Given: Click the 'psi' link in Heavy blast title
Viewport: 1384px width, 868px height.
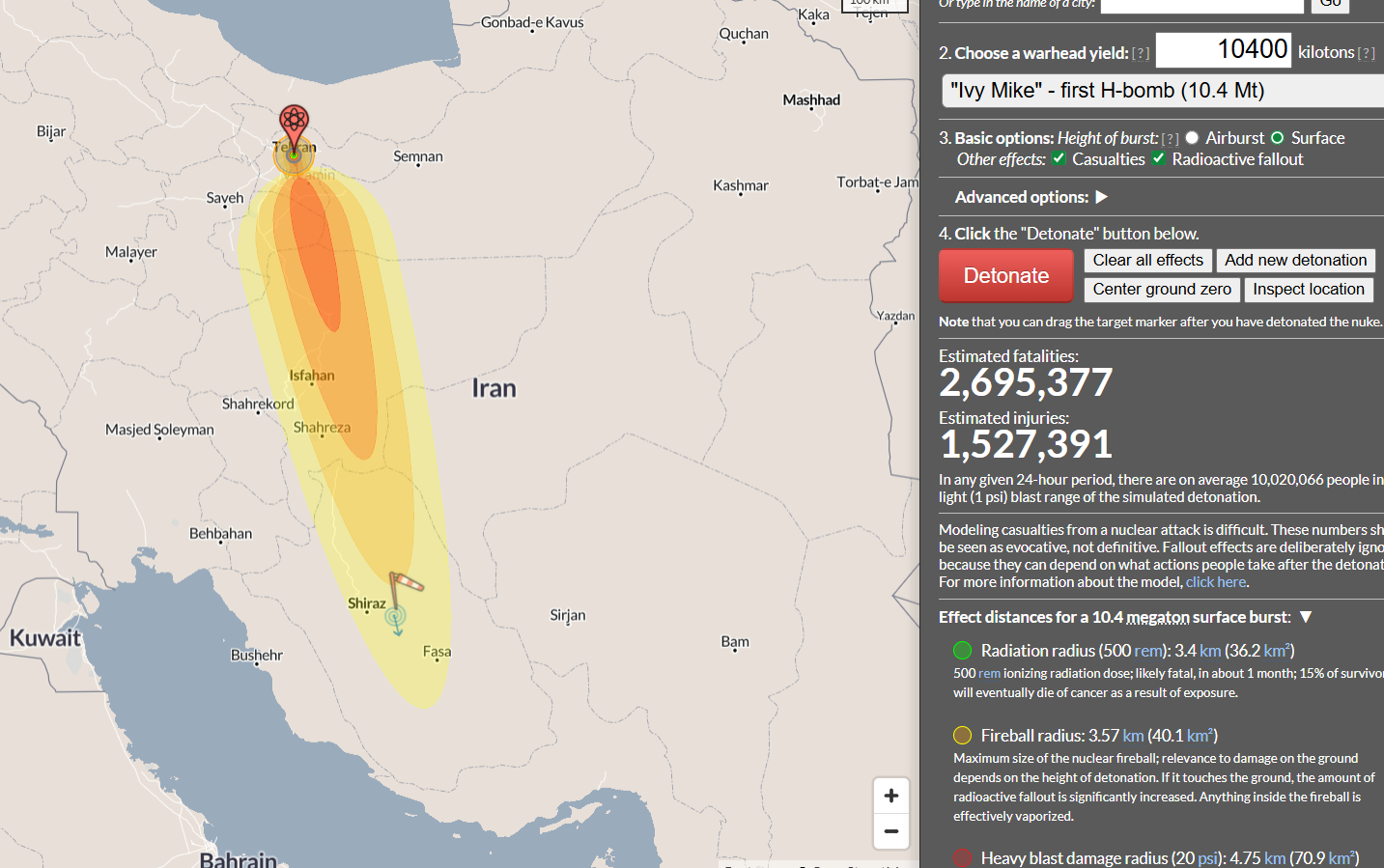Looking at the screenshot, I should (x=1208, y=858).
